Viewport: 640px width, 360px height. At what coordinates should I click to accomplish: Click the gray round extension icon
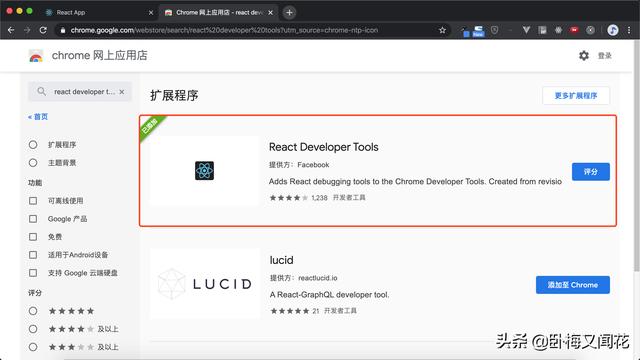pyautogui.click(x=590, y=30)
